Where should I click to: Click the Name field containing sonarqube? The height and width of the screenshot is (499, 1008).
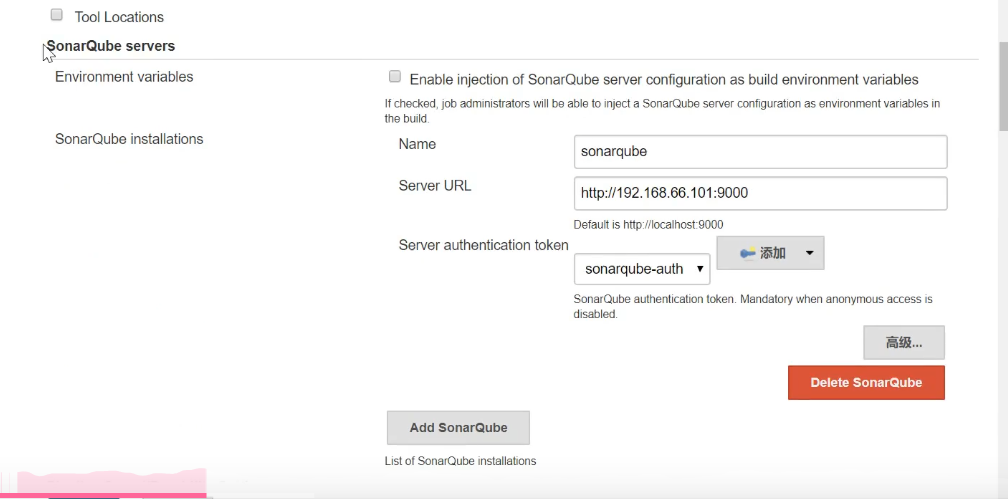(x=760, y=152)
